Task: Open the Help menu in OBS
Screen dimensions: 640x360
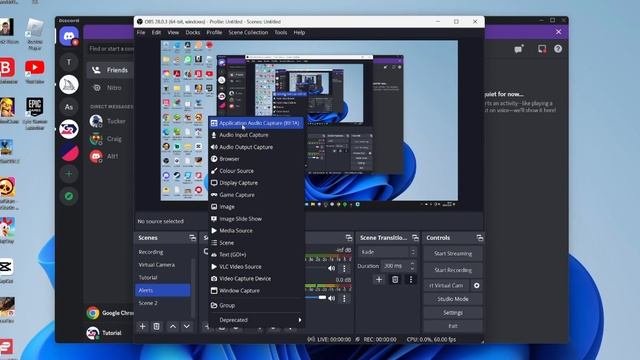Action: coord(299,32)
